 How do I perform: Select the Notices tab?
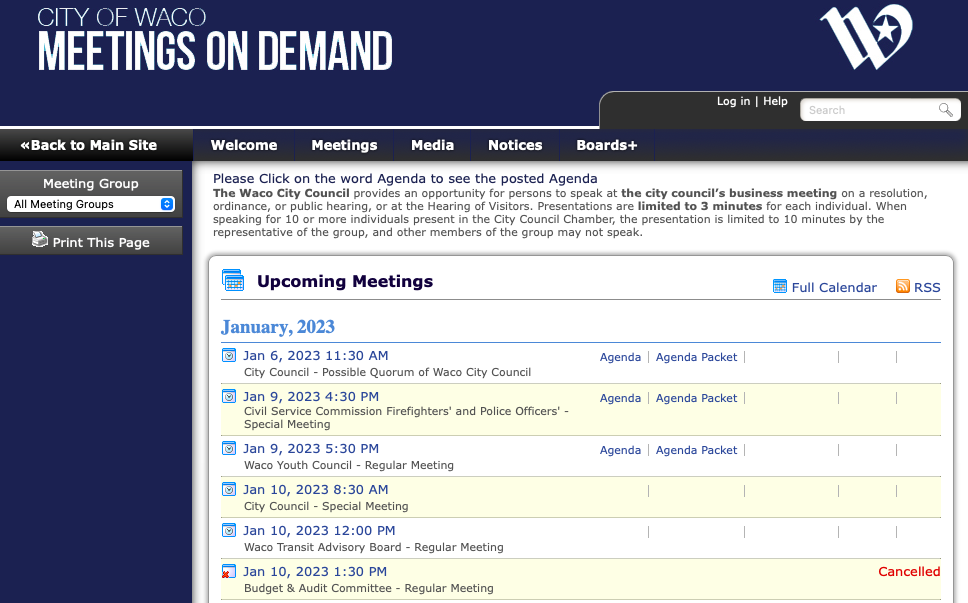tap(515, 145)
